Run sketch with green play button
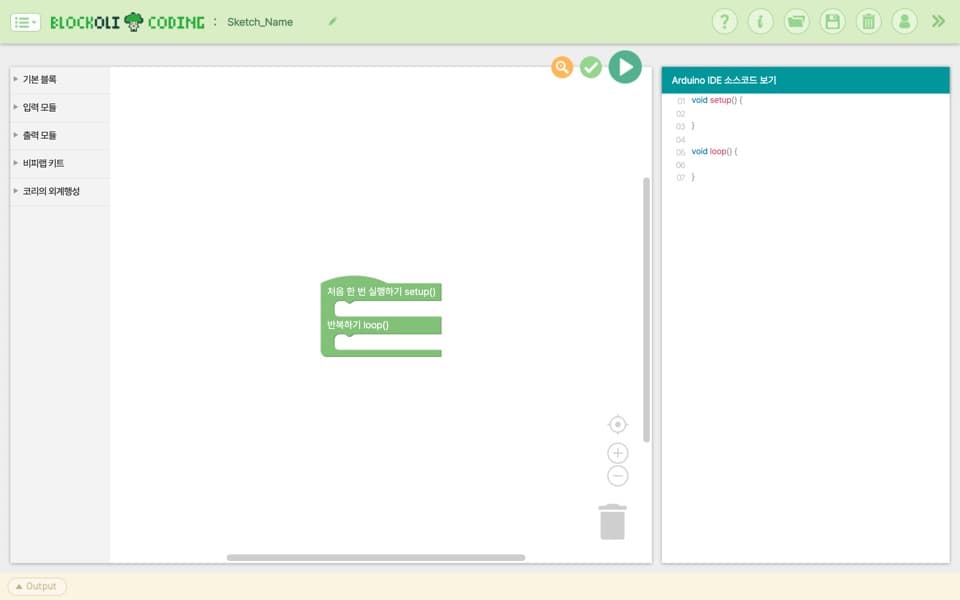The image size is (960, 600). (625, 67)
